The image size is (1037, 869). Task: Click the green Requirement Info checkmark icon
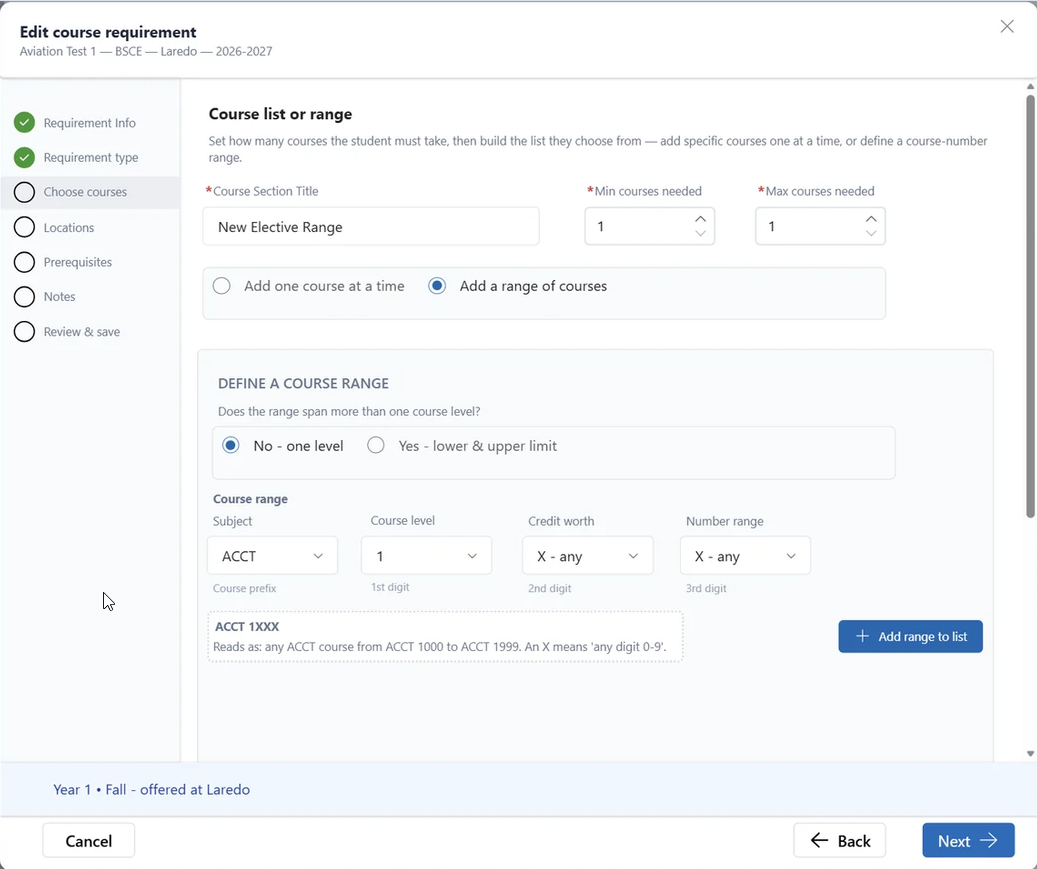(24, 122)
